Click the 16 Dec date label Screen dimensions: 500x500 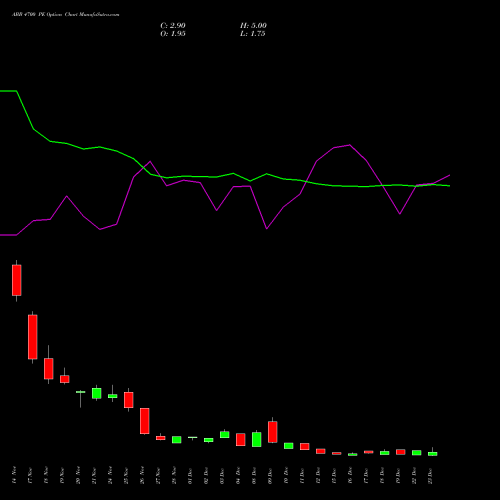click(350, 475)
